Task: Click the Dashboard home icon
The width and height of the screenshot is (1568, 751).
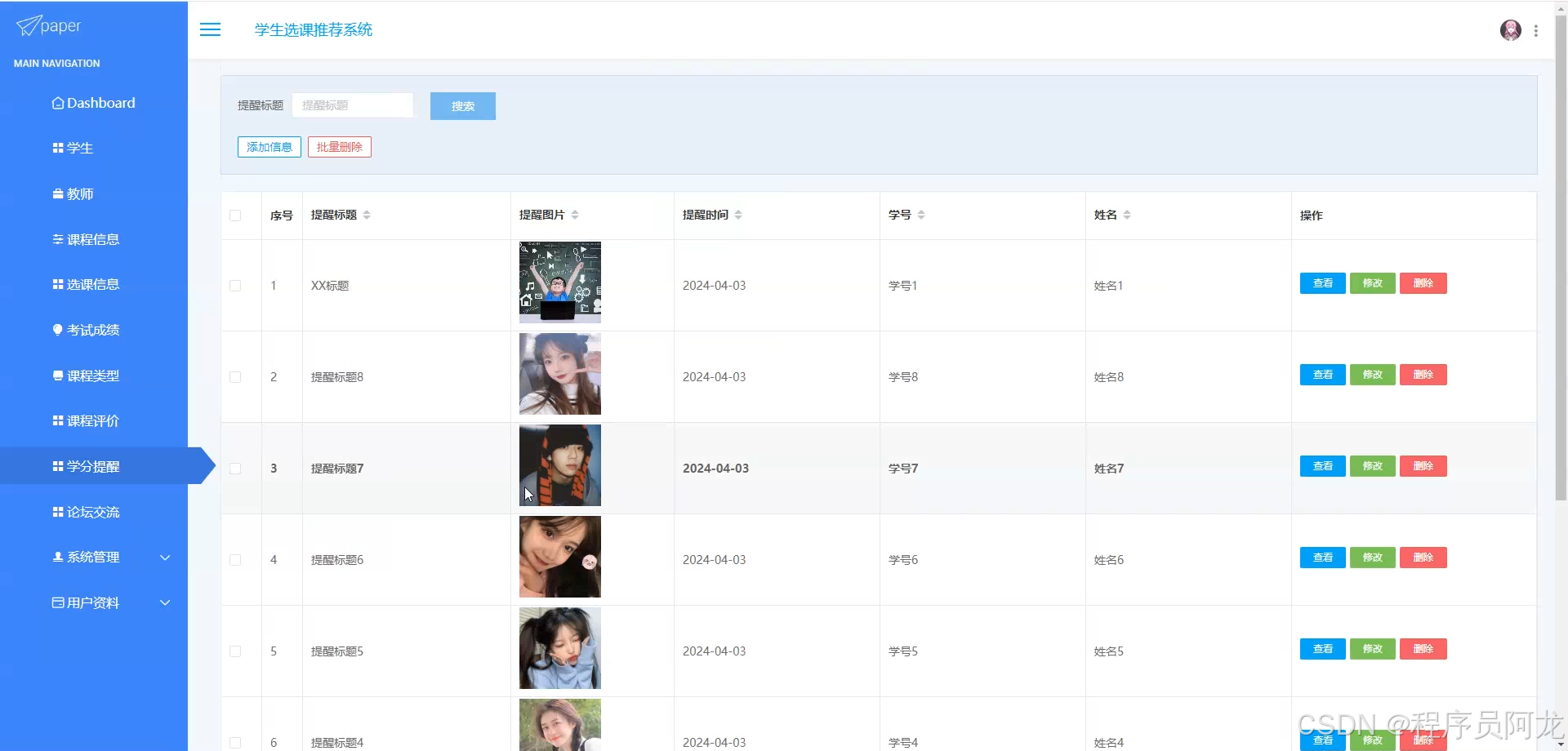Action: coord(58,103)
